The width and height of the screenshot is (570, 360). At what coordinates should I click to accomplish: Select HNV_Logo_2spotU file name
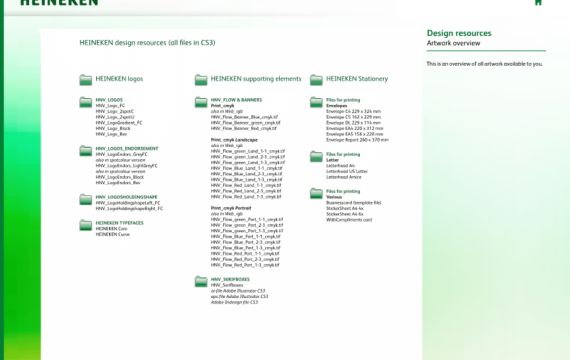[115, 117]
